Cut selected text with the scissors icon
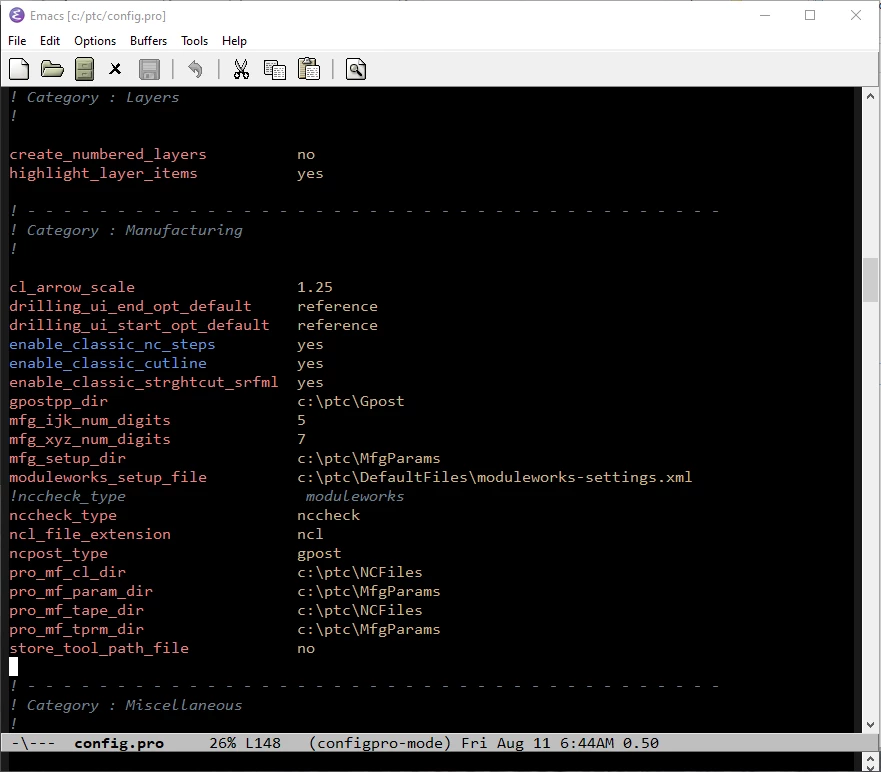The image size is (881, 772). pos(241,68)
